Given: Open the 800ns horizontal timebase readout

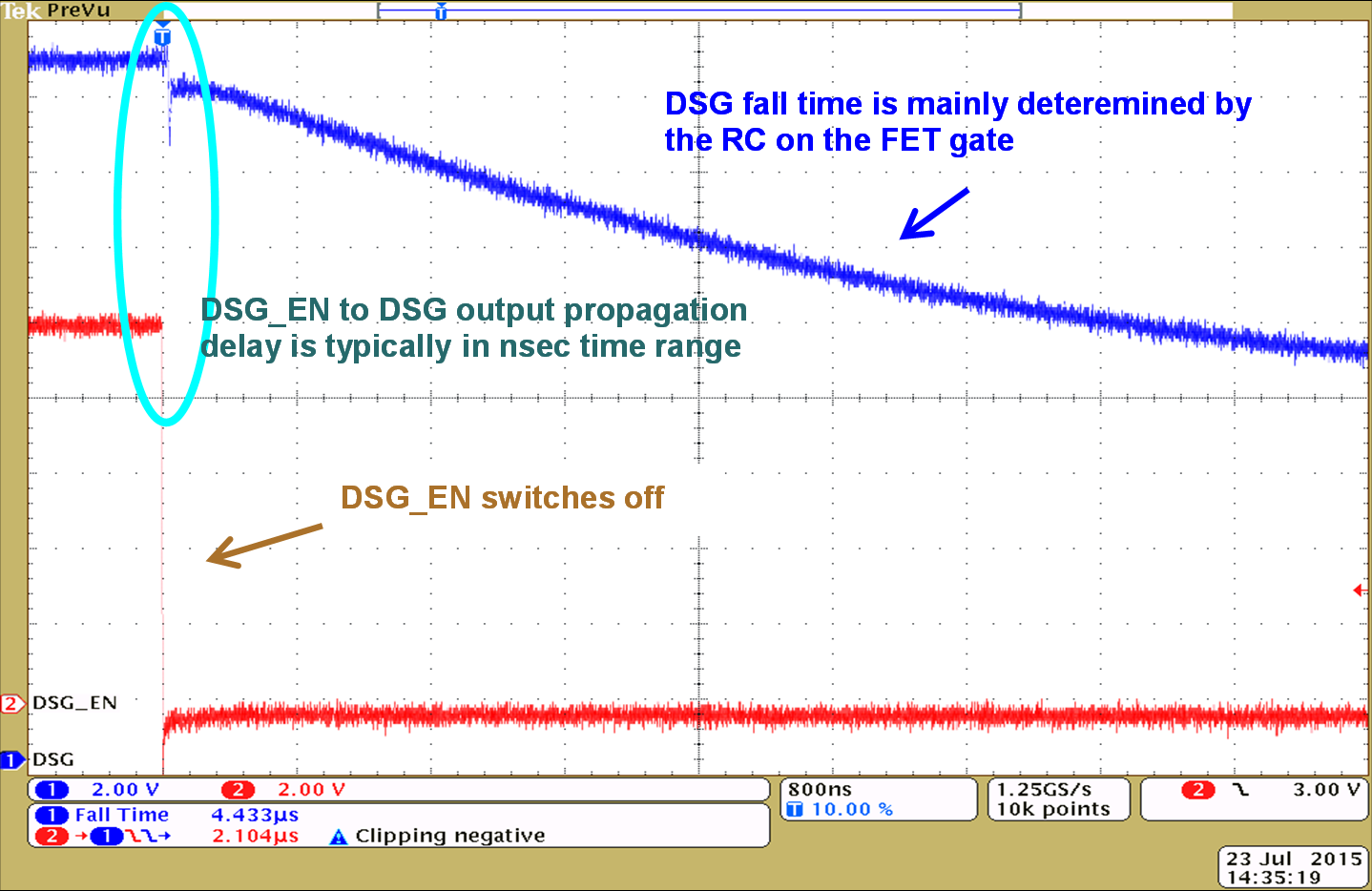Looking at the screenshot, I should [x=820, y=790].
